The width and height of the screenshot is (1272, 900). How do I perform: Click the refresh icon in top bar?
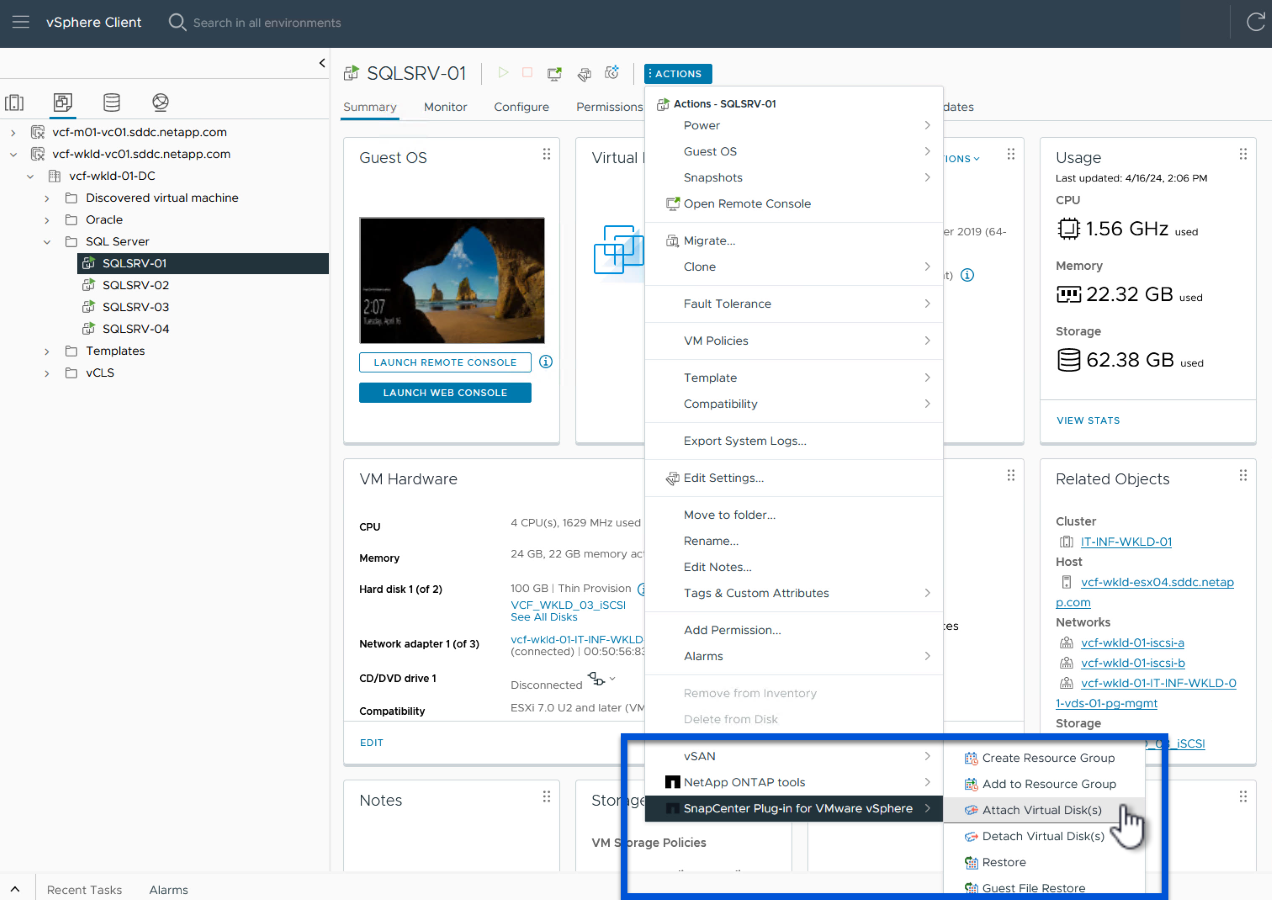click(1254, 22)
